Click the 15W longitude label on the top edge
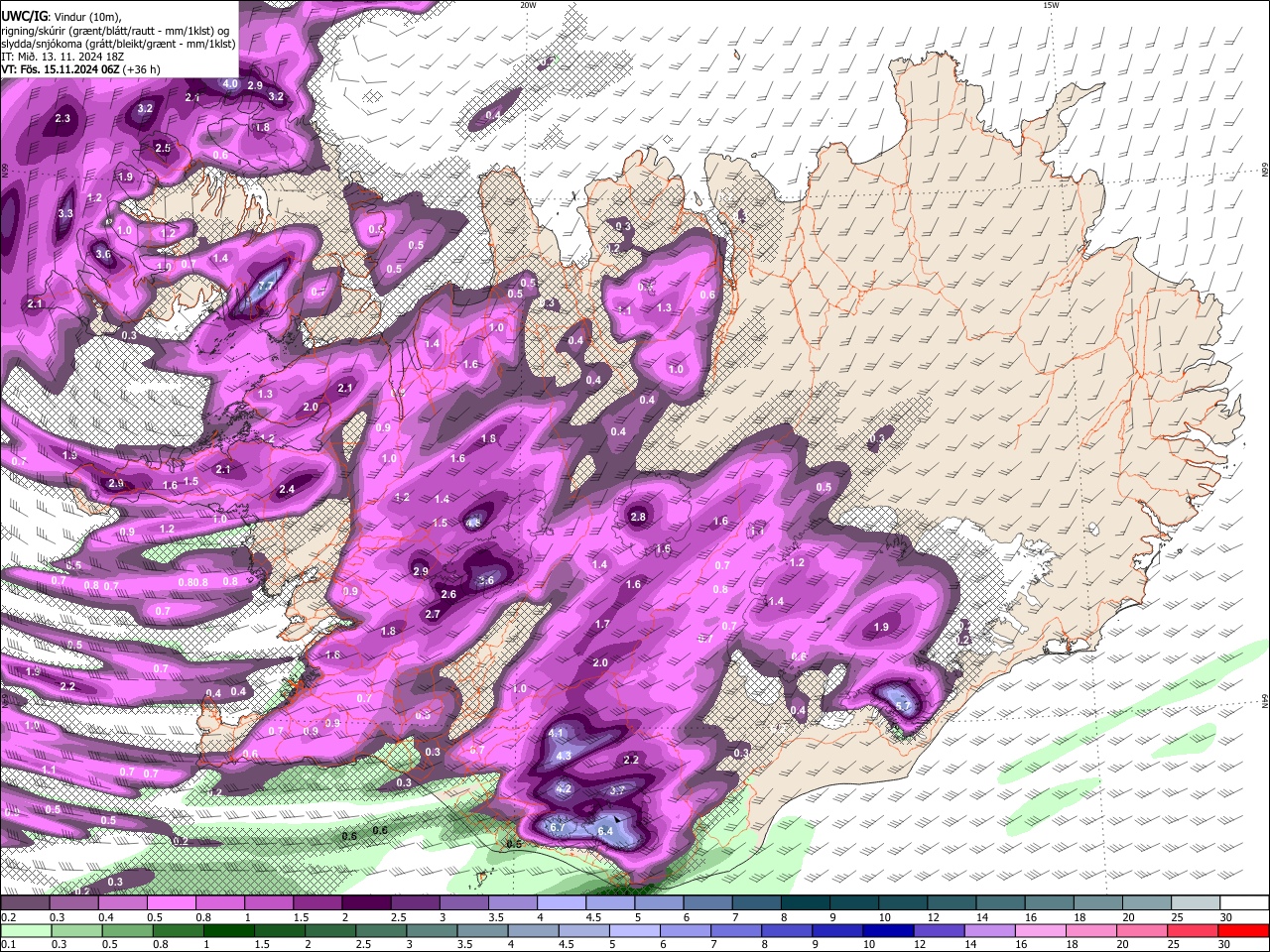This screenshot has height=952, width=1270. [1051, 5]
